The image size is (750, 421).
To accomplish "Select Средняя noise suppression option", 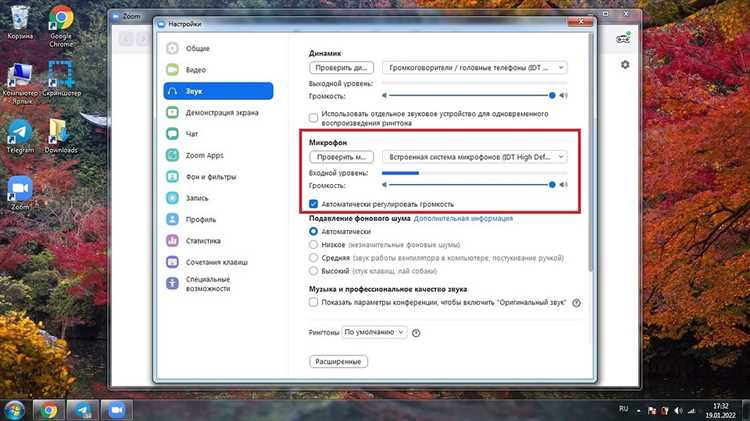I will pyautogui.click(x=313, y=258).
